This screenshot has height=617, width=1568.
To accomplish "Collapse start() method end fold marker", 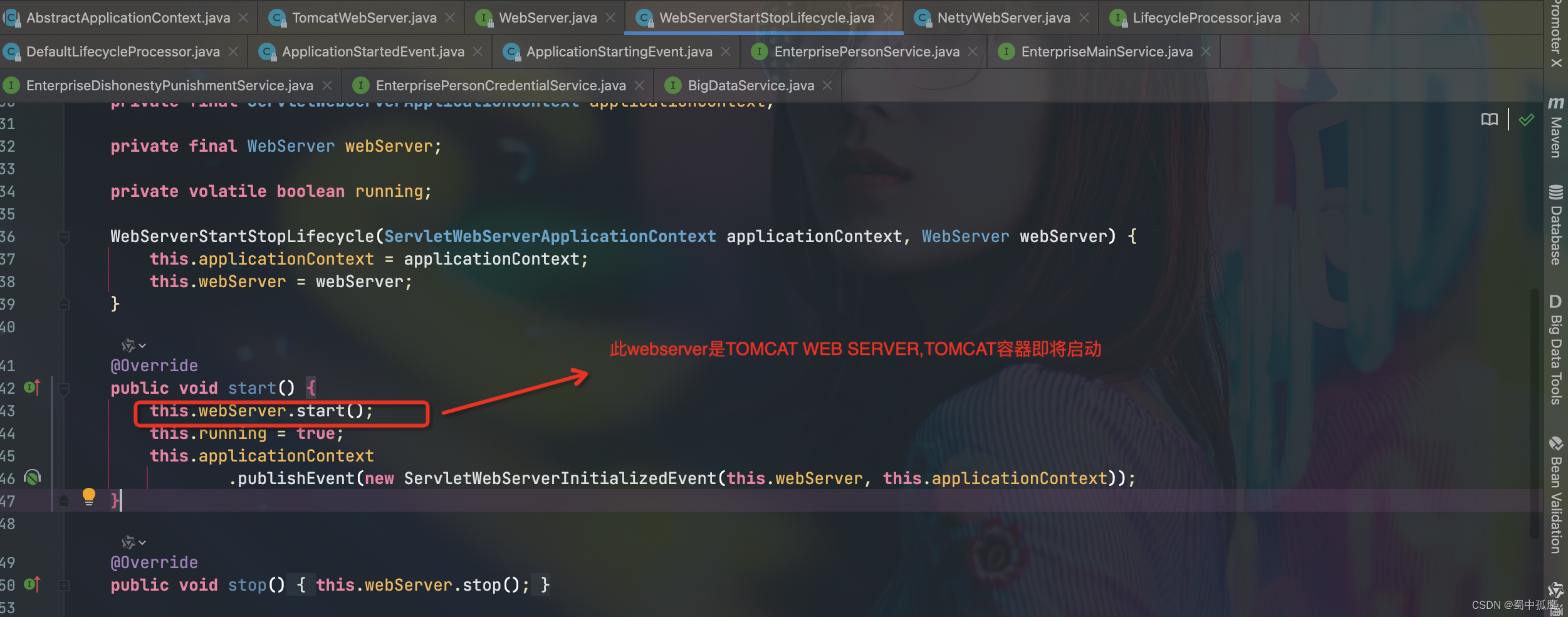I will [x=63, y=500].
